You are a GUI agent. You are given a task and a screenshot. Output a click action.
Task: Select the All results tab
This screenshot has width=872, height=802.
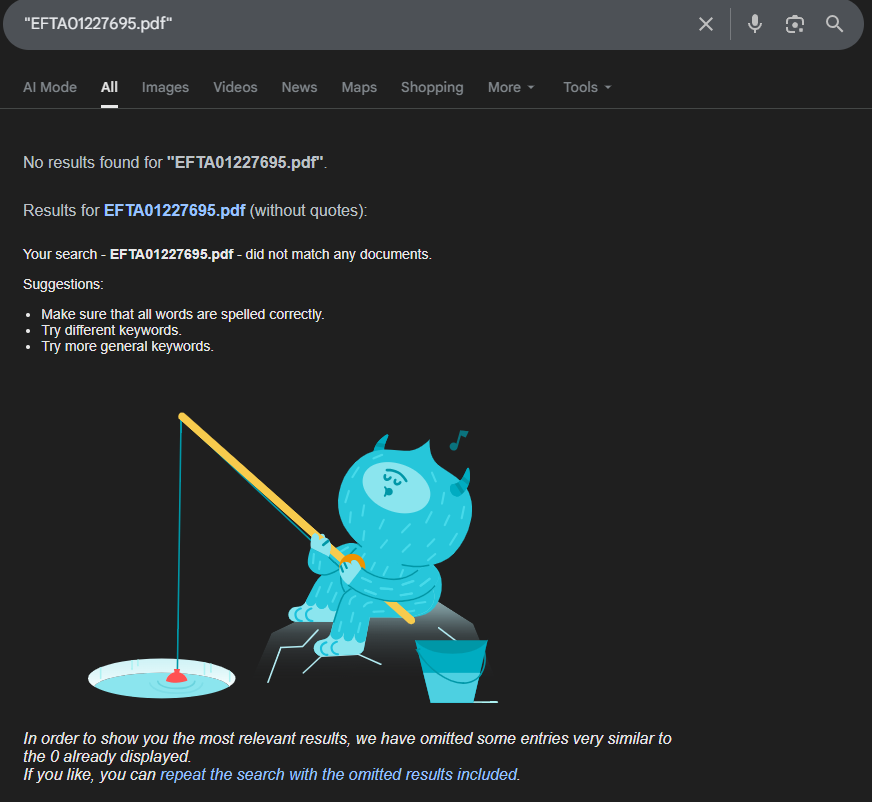109,87
